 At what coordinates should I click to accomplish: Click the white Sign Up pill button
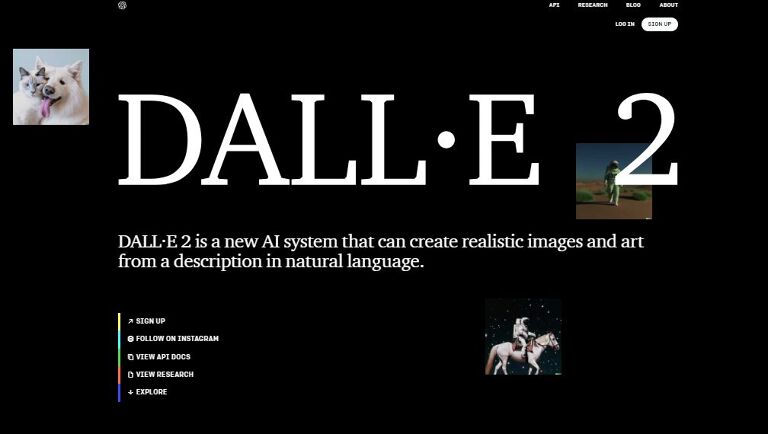coord(659,24)
